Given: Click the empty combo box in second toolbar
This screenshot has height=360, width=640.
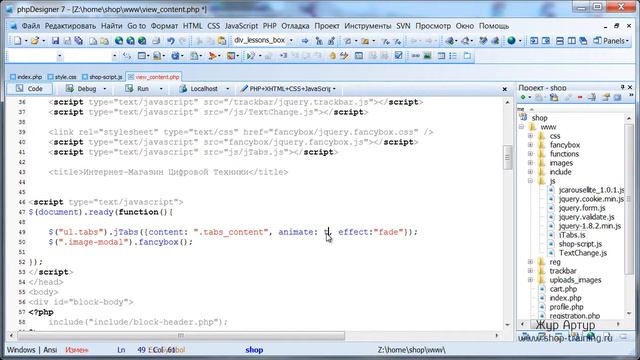Looking at the screenshot, I should tap(36, 56).
